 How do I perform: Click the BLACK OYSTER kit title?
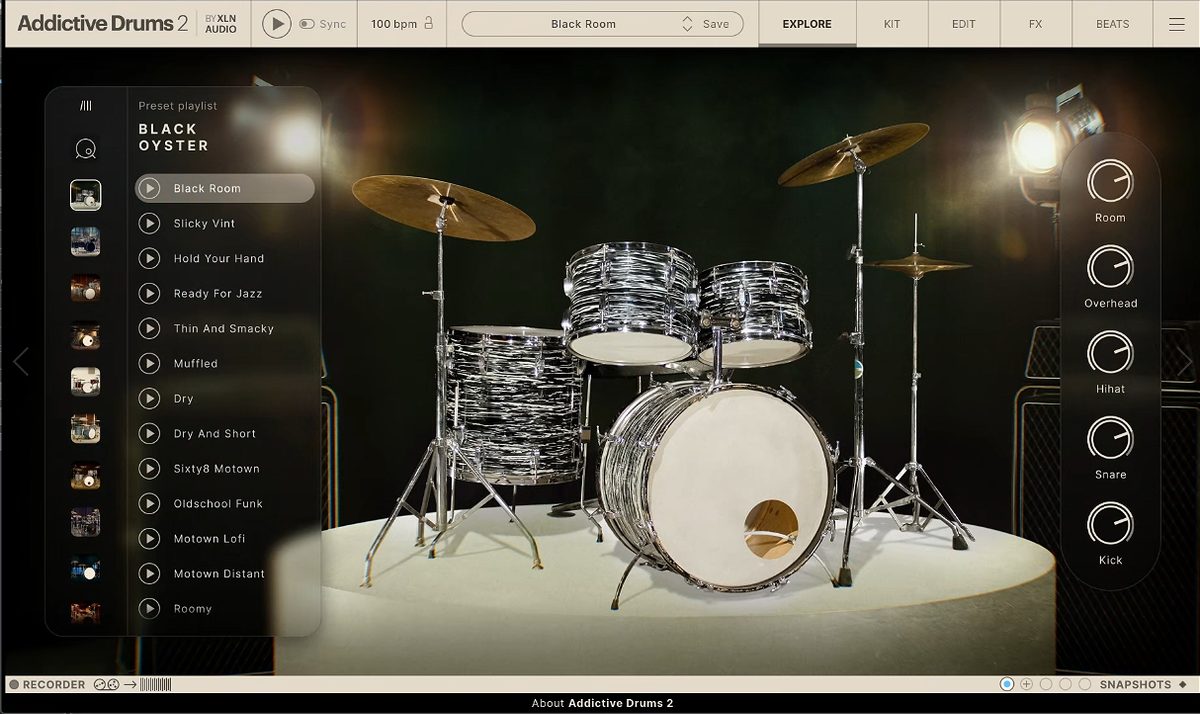coord(174,137)
